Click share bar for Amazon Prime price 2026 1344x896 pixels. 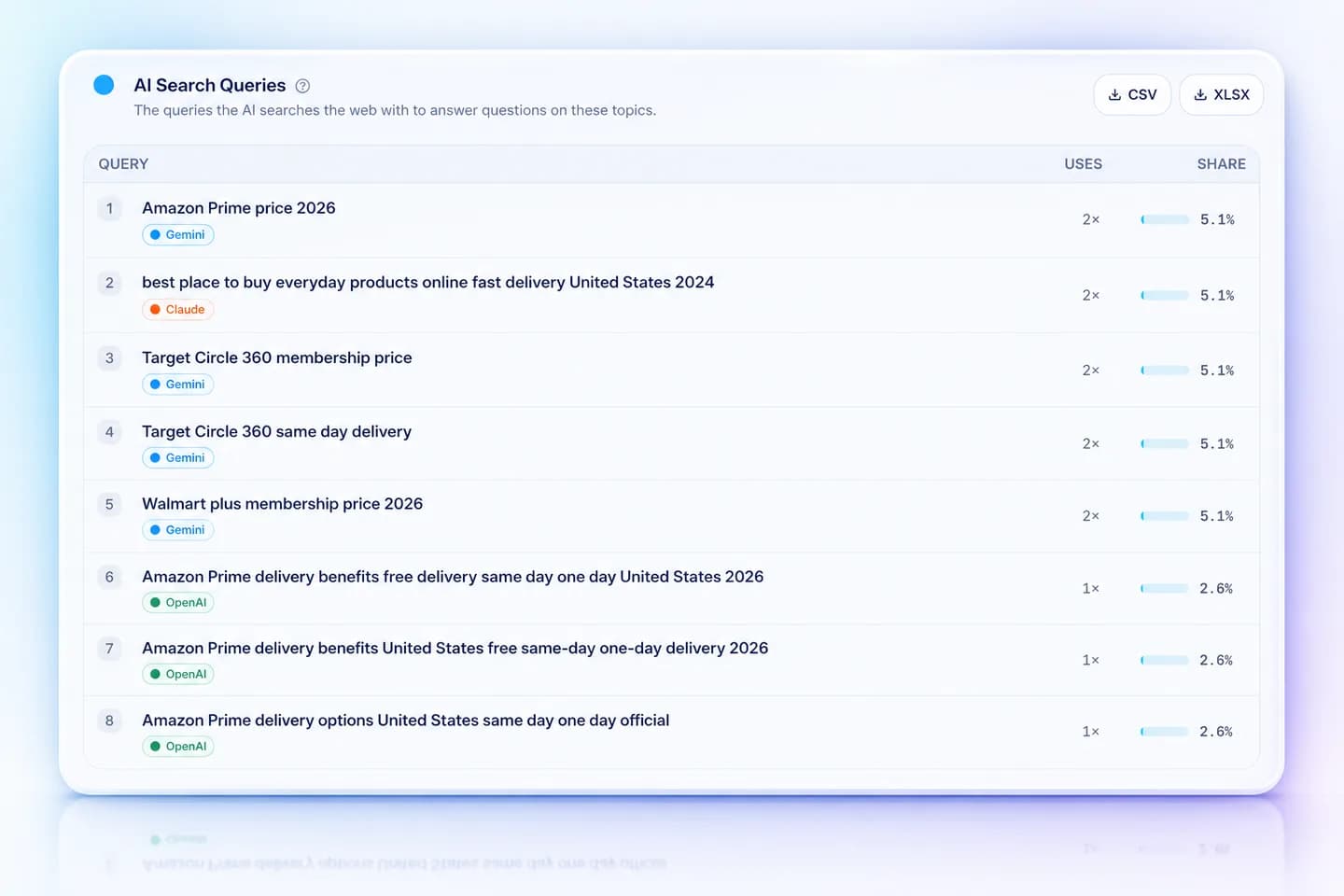click(1165, 219)
